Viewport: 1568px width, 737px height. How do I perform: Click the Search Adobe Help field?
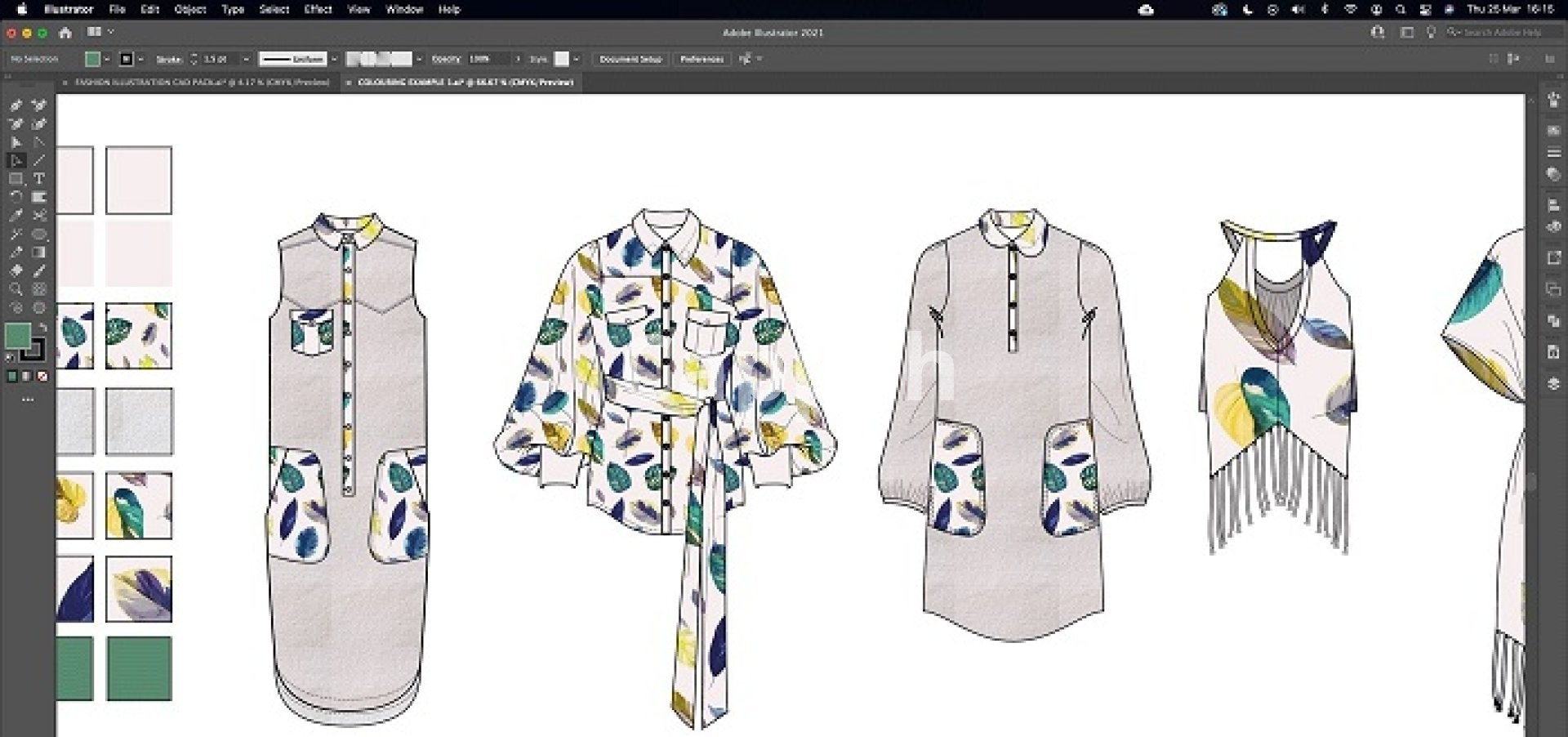[x=1501, y=33]
